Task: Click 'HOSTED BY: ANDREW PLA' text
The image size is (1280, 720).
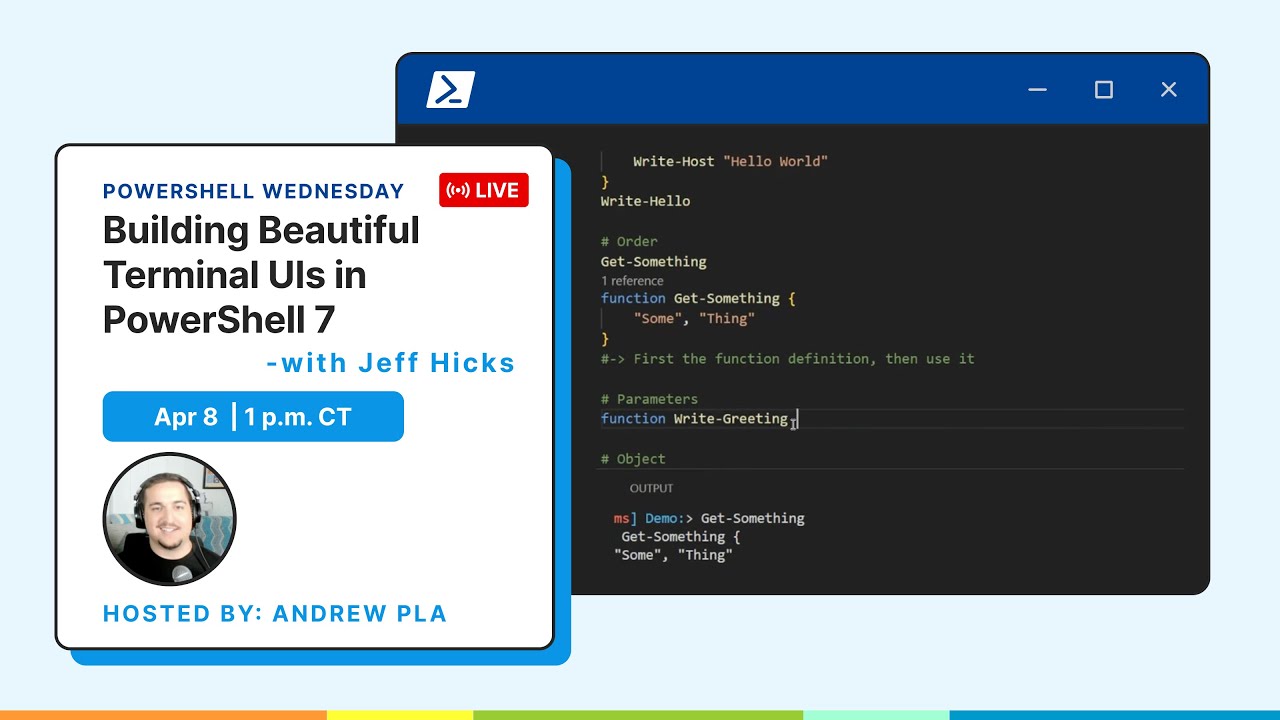Action: [275, 614]
